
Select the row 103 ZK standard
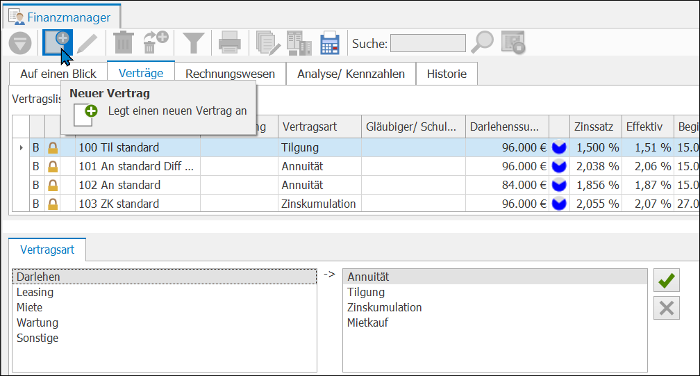pos(355,204)
